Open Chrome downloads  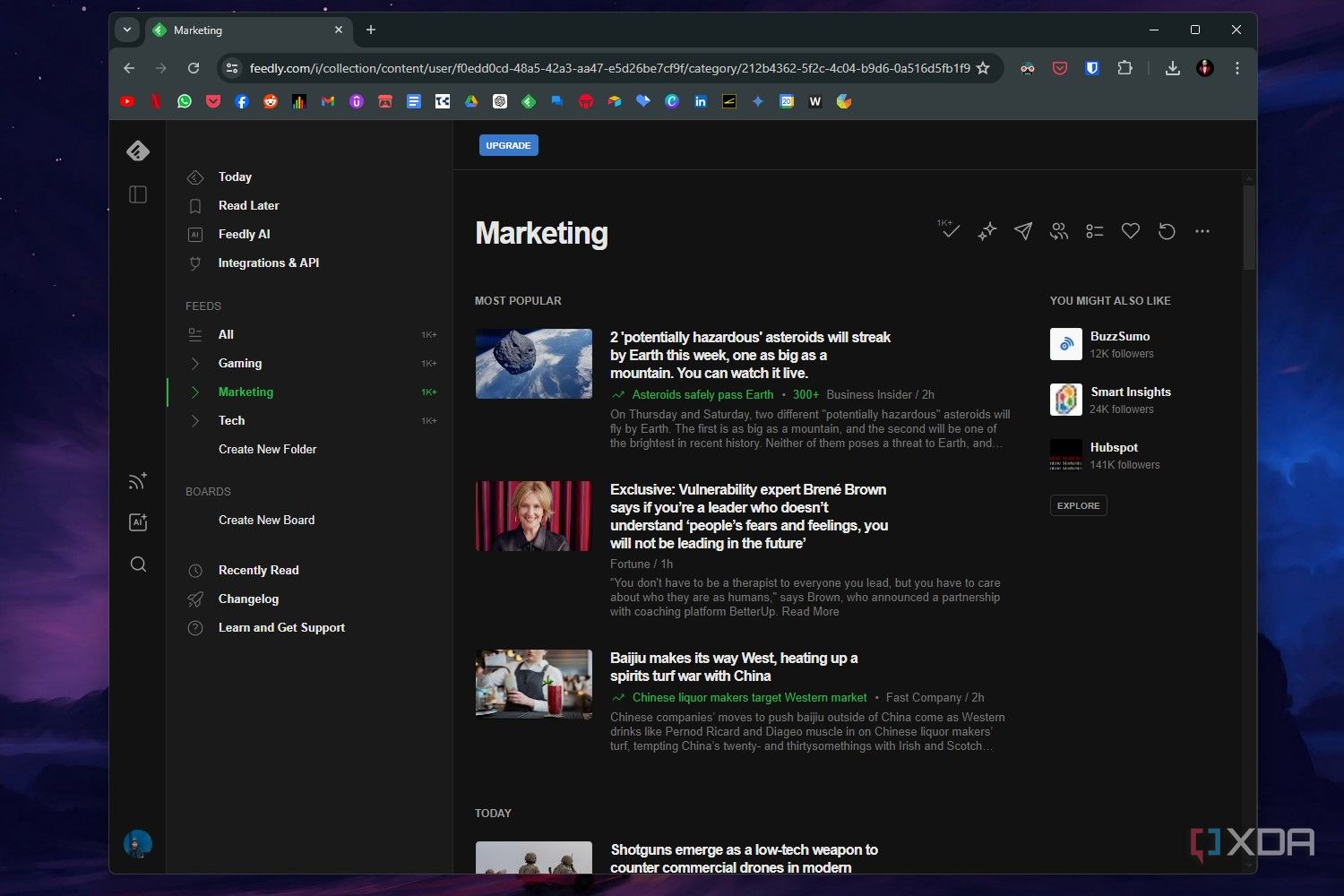[1172, 68]
